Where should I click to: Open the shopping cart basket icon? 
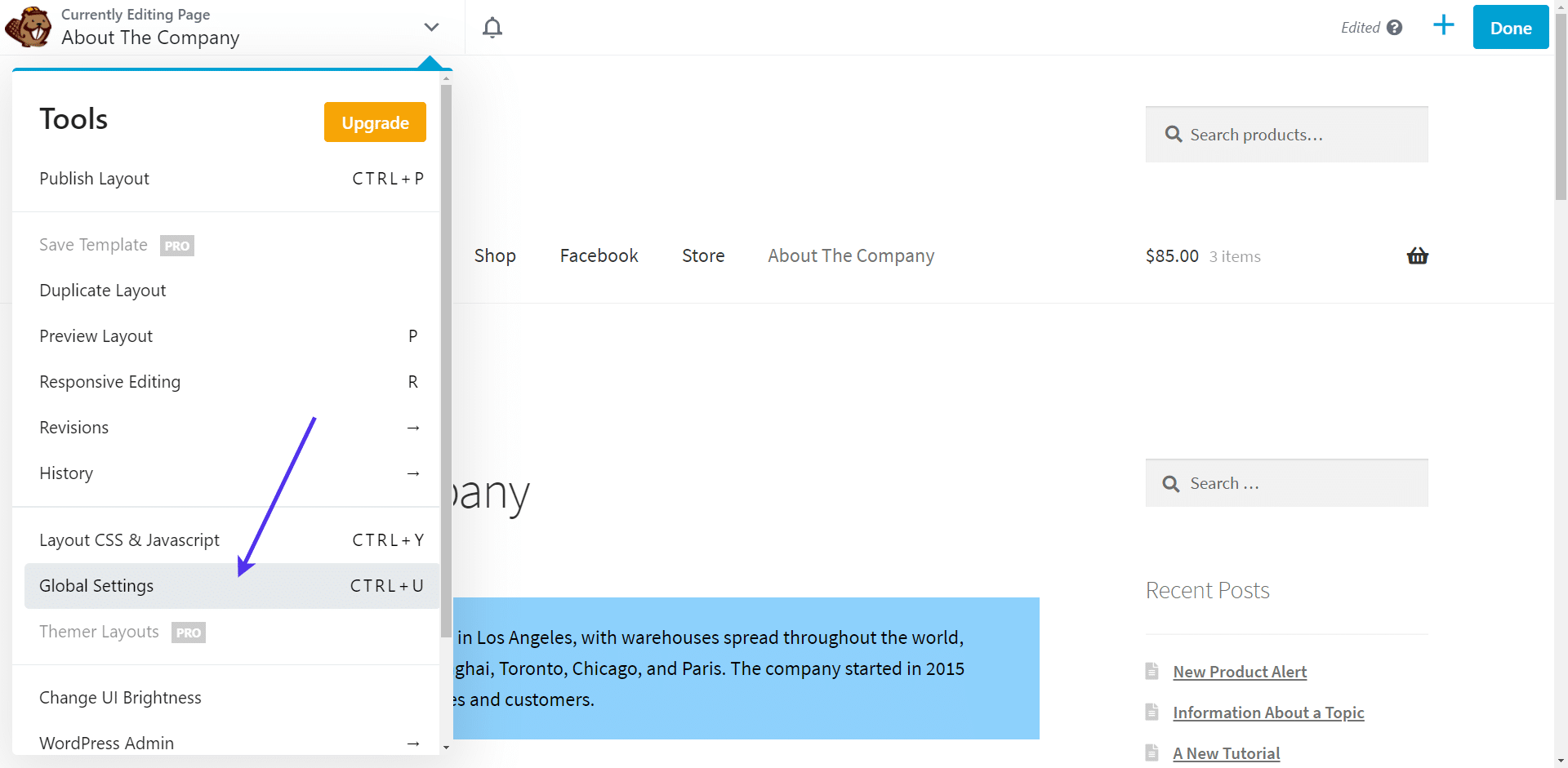(x=1417, y=256)
